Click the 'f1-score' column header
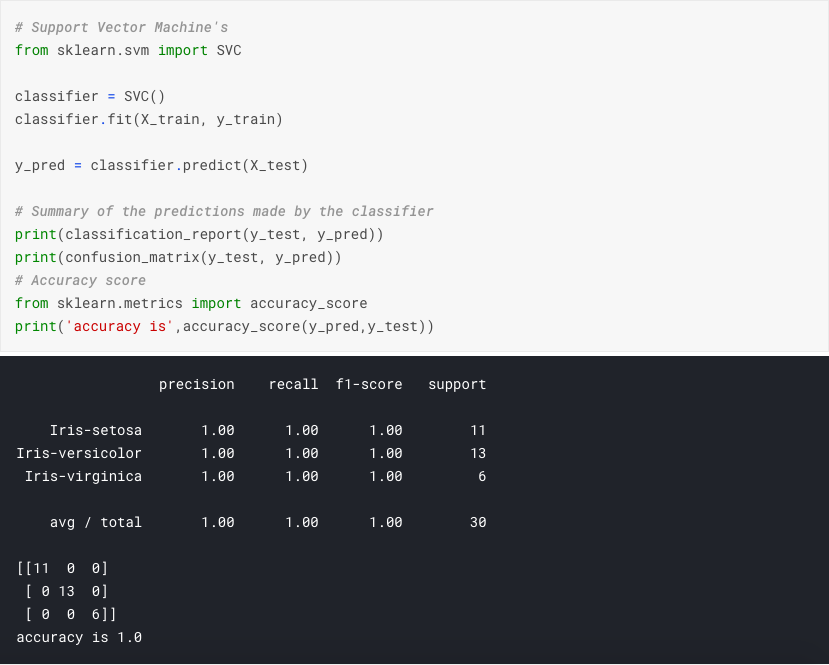This screenshot has height=665, width=829. click(369, 384)
